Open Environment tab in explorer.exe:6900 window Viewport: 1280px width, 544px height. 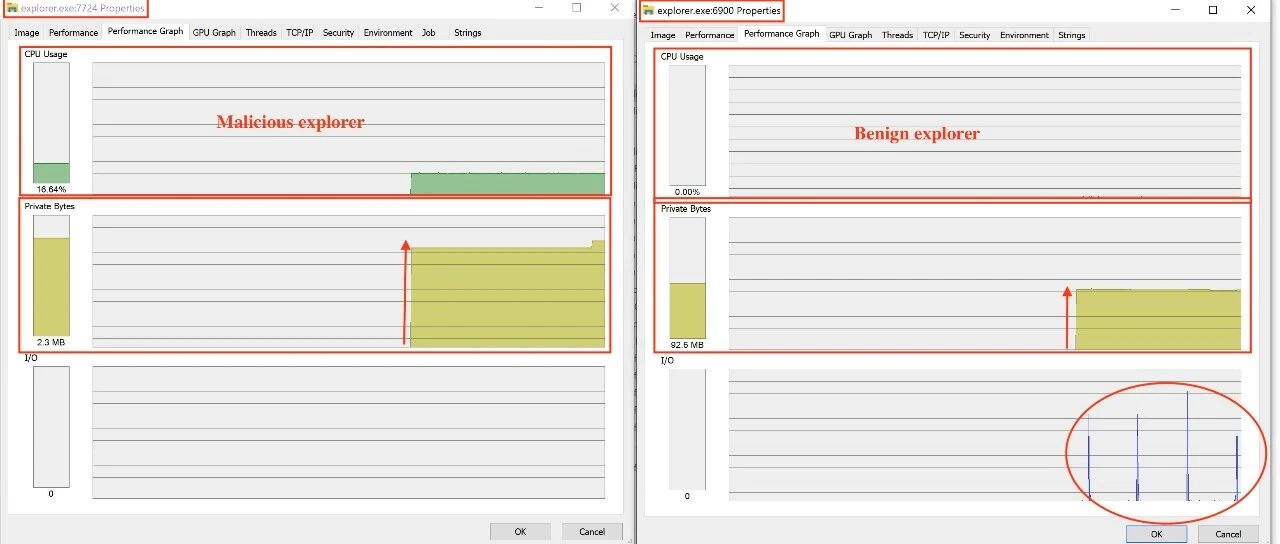(x=1024, y=35)
